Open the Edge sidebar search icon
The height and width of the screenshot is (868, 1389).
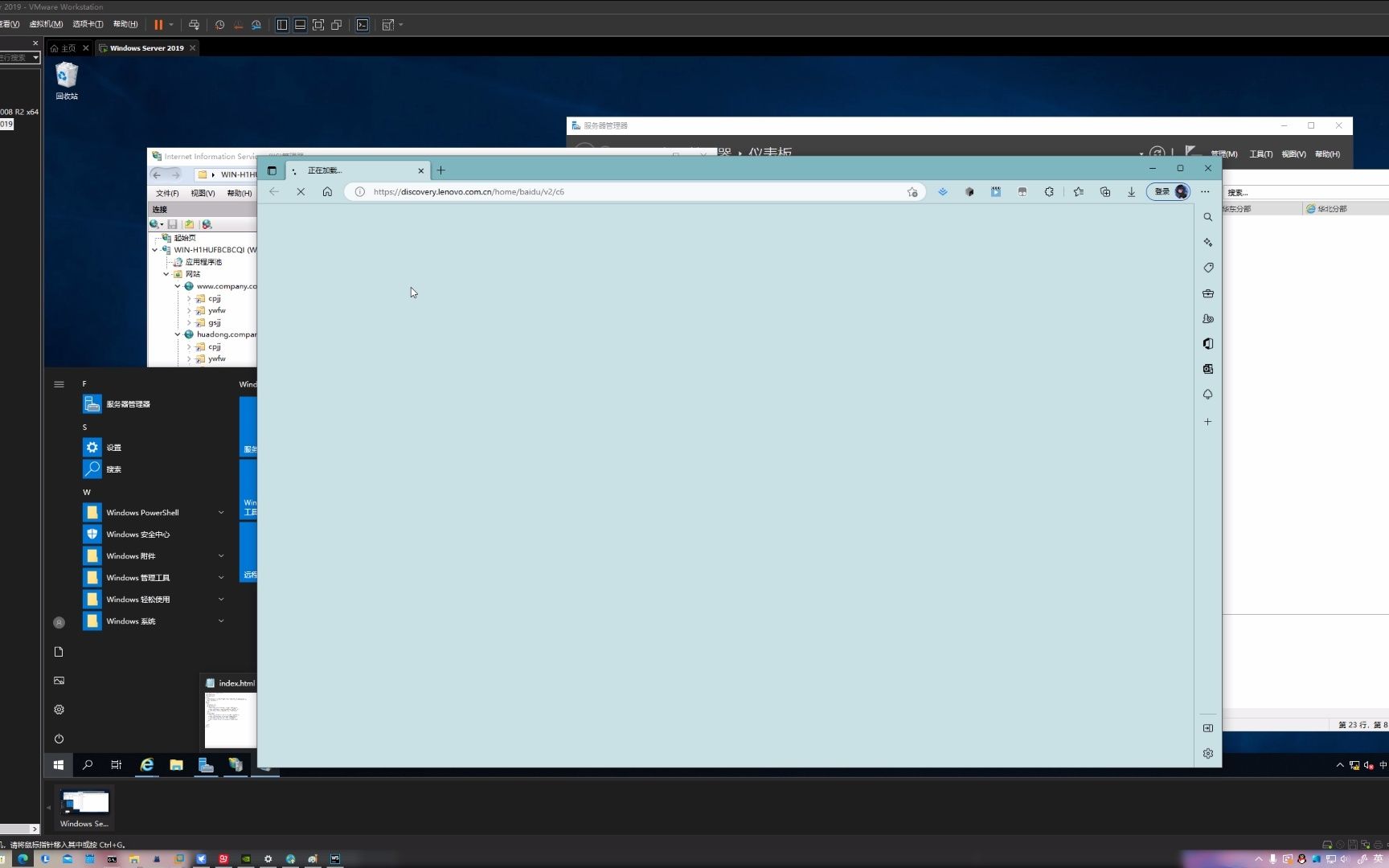coord(1207,217)
